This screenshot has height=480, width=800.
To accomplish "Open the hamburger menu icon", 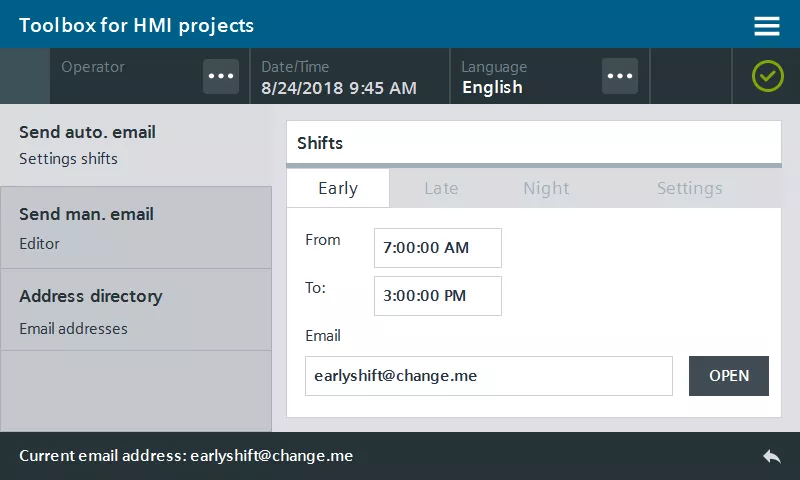I will (x=767, y=26).
